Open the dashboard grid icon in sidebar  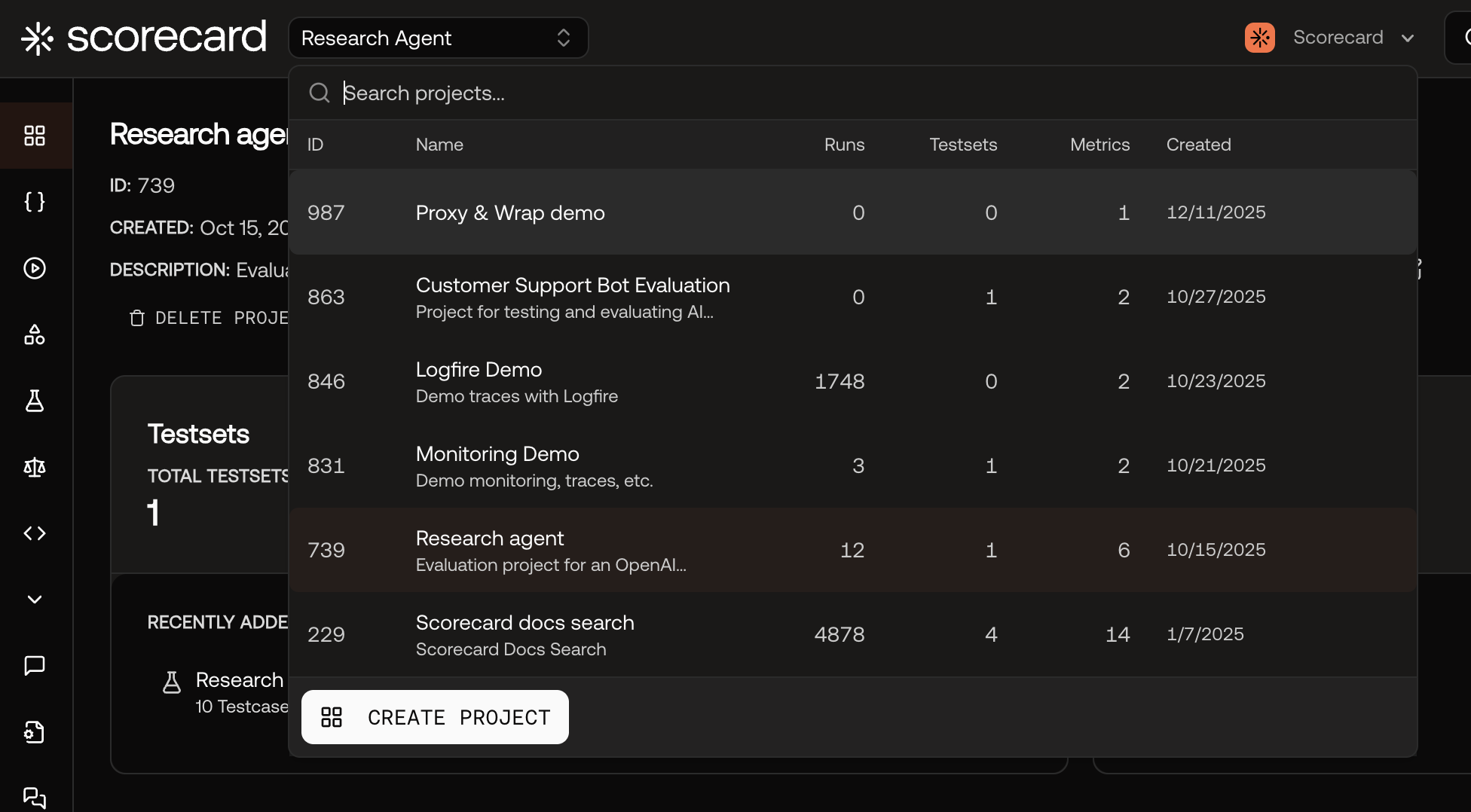click(35, 136)
